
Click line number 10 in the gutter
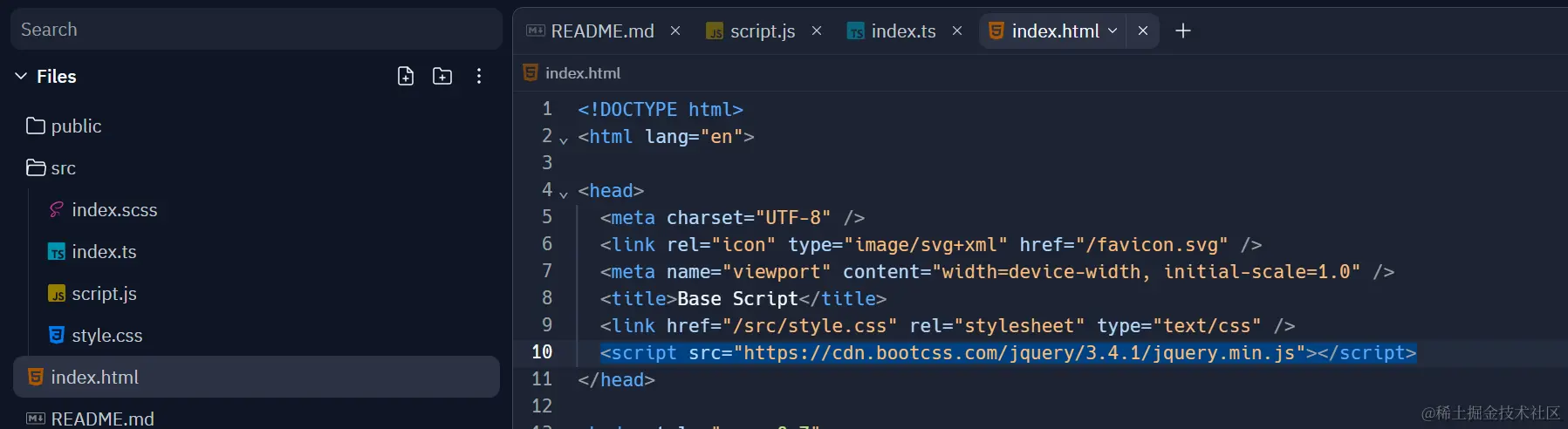[542, 352]
